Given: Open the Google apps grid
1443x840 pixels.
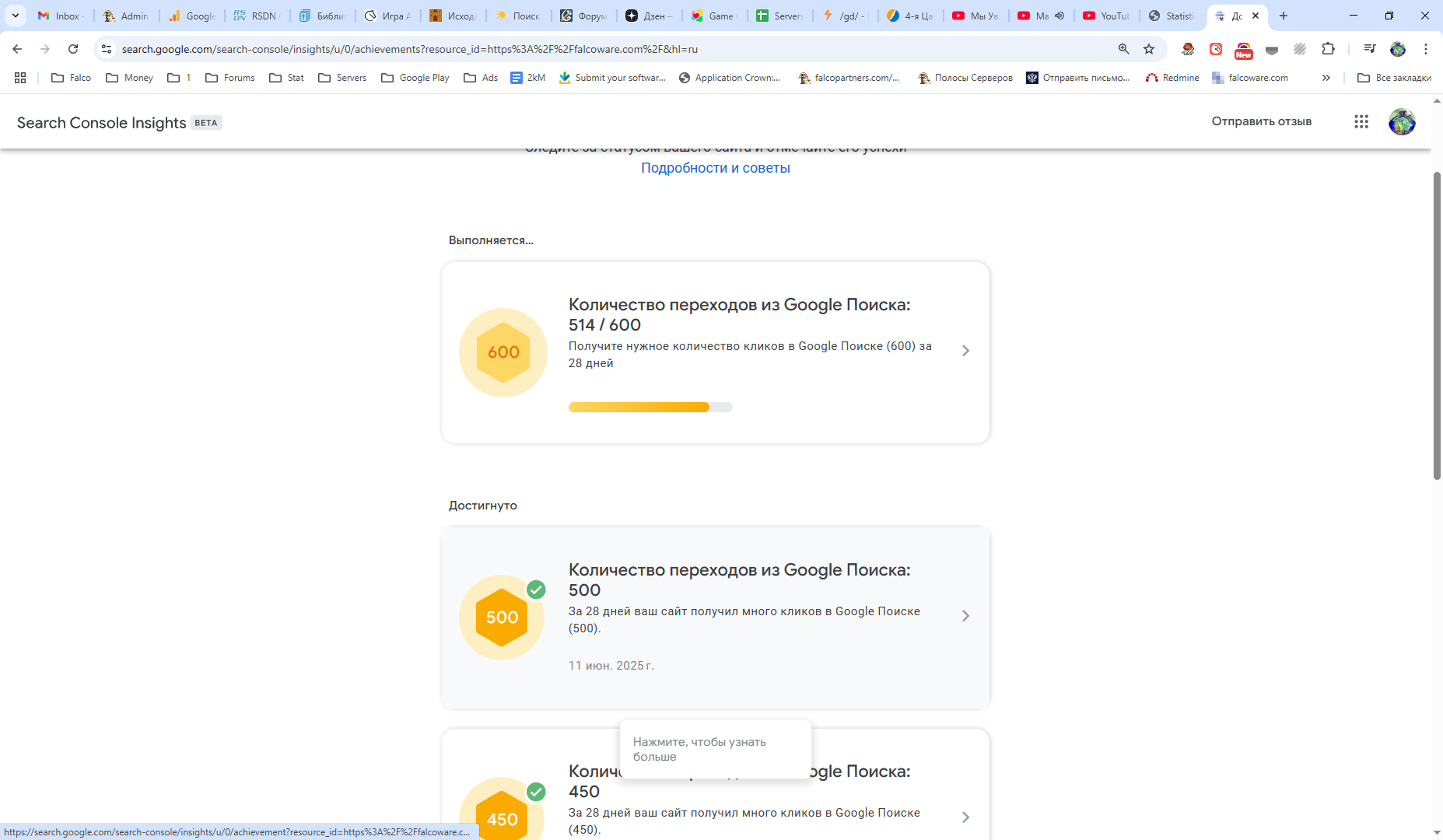Looking at the screenshot, I should pos(1361,121).
